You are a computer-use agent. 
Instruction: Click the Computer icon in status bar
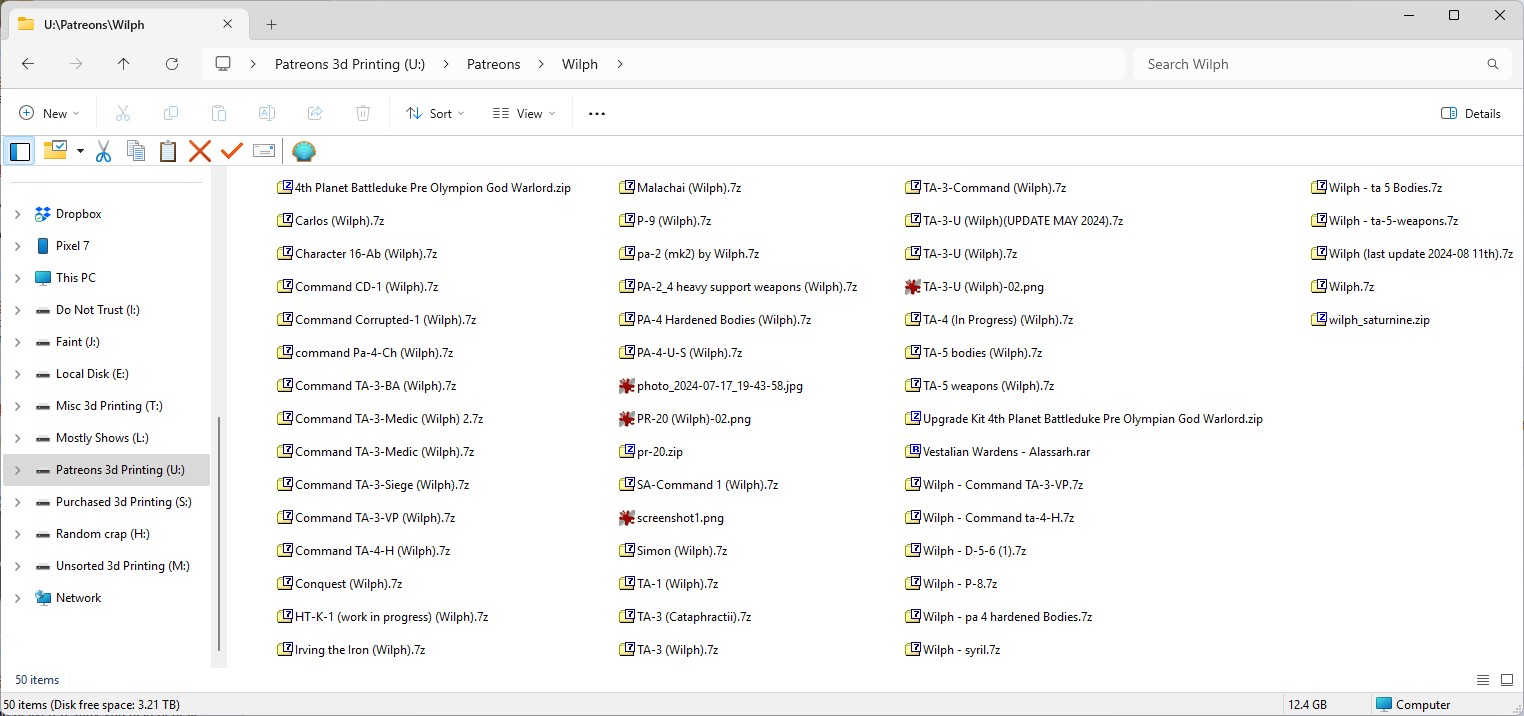coord(1383,705)
